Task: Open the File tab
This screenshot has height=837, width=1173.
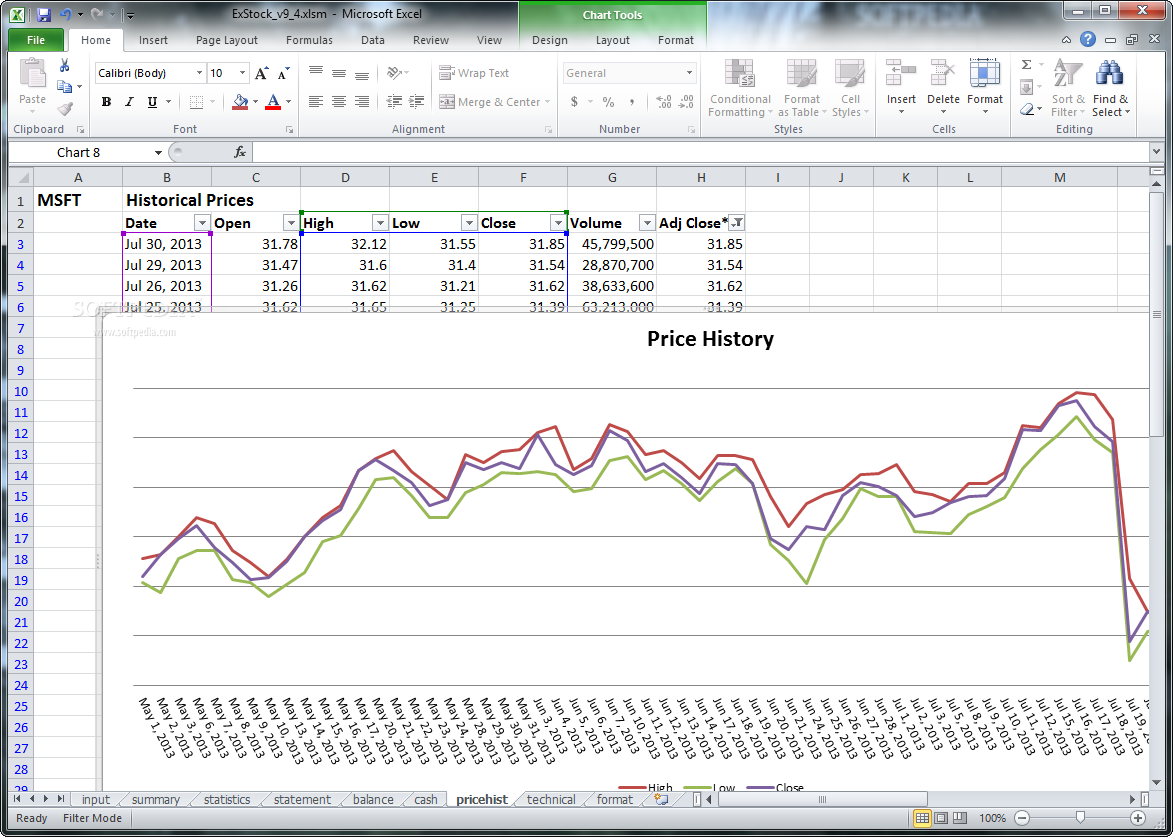Action: click(x=35, y=40)
